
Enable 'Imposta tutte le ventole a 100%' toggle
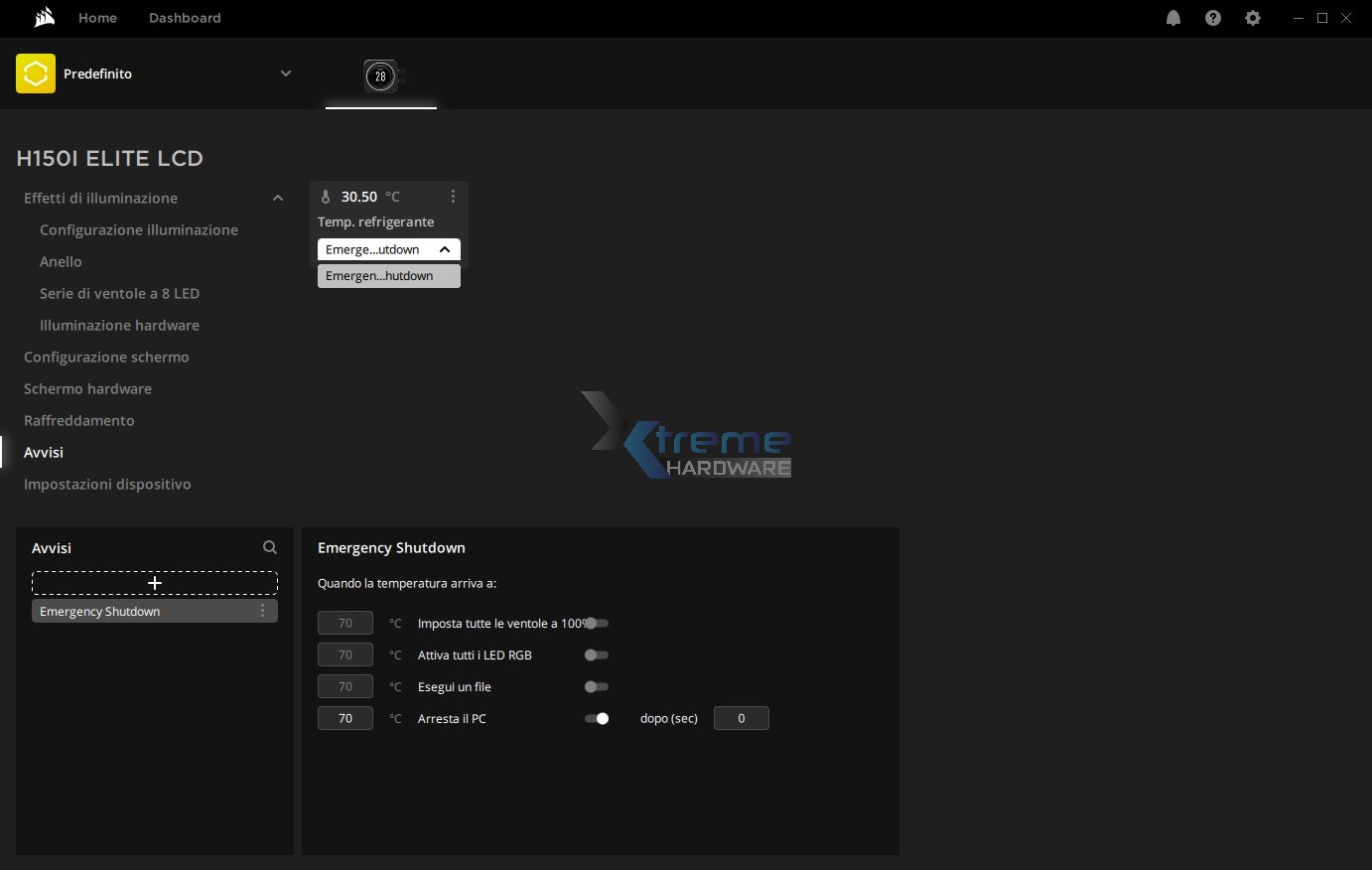(x=597, y=624)
